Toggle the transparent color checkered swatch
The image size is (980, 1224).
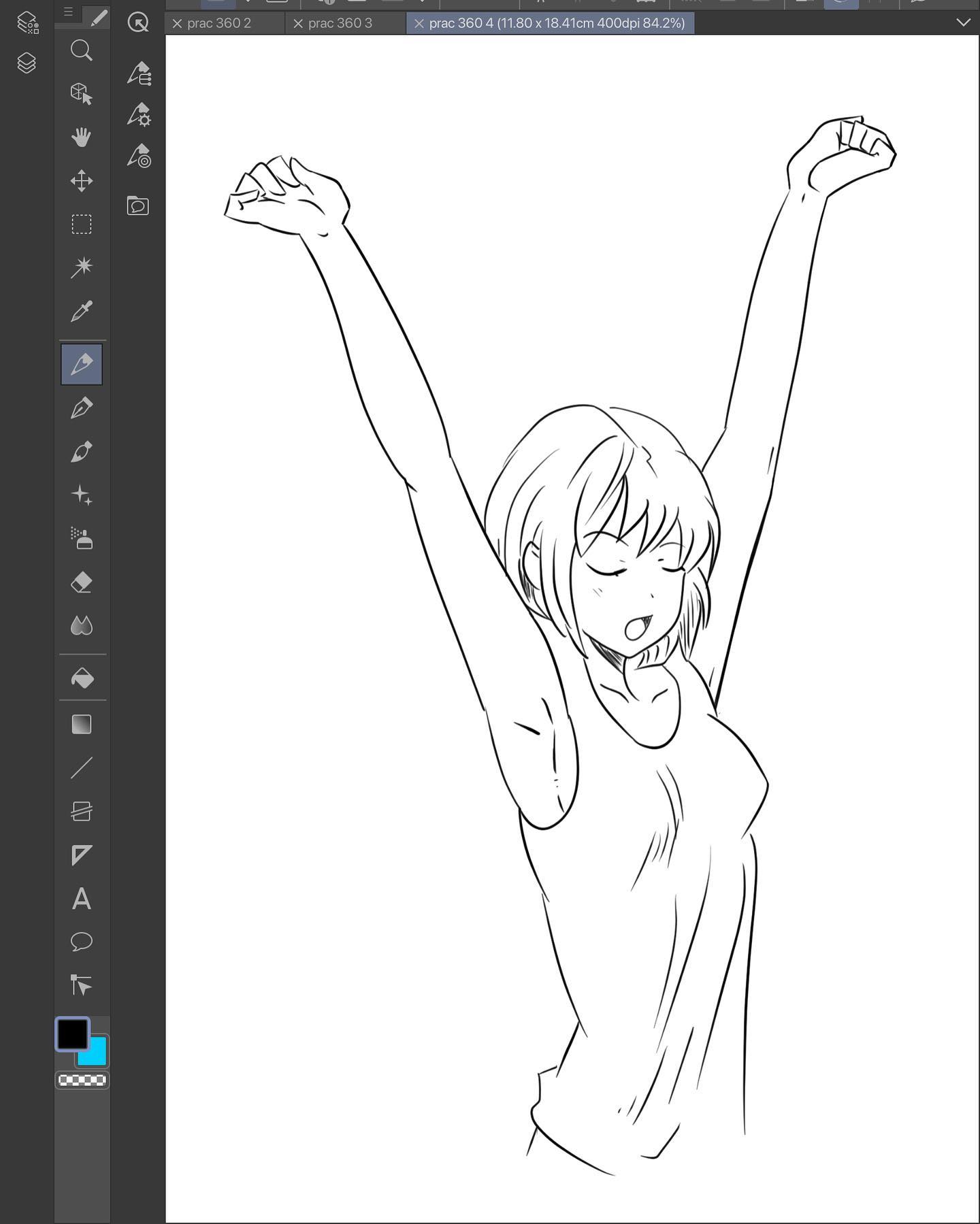click(82, 1080)
